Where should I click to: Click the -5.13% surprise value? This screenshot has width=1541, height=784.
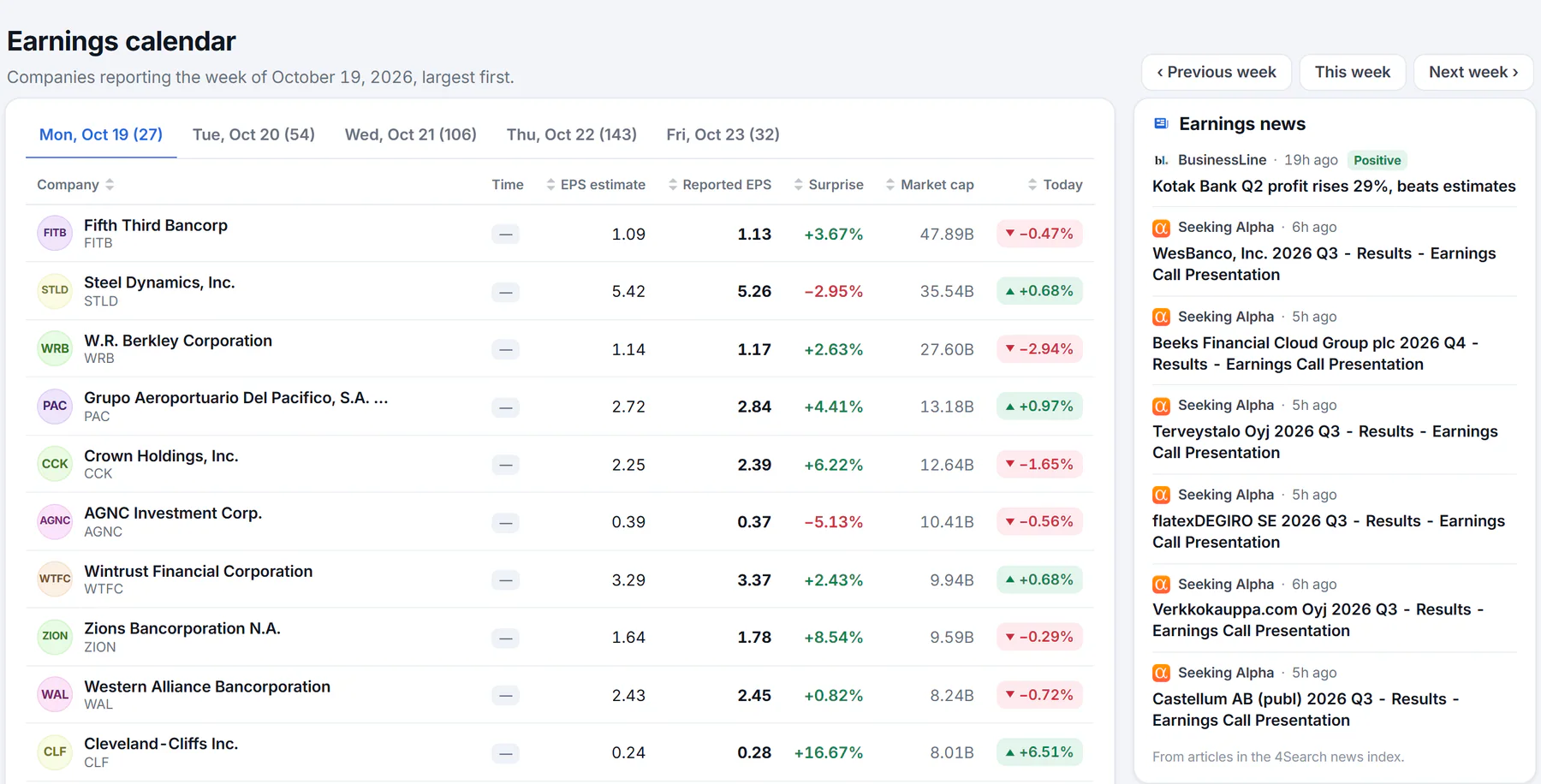tap(833, 522)
